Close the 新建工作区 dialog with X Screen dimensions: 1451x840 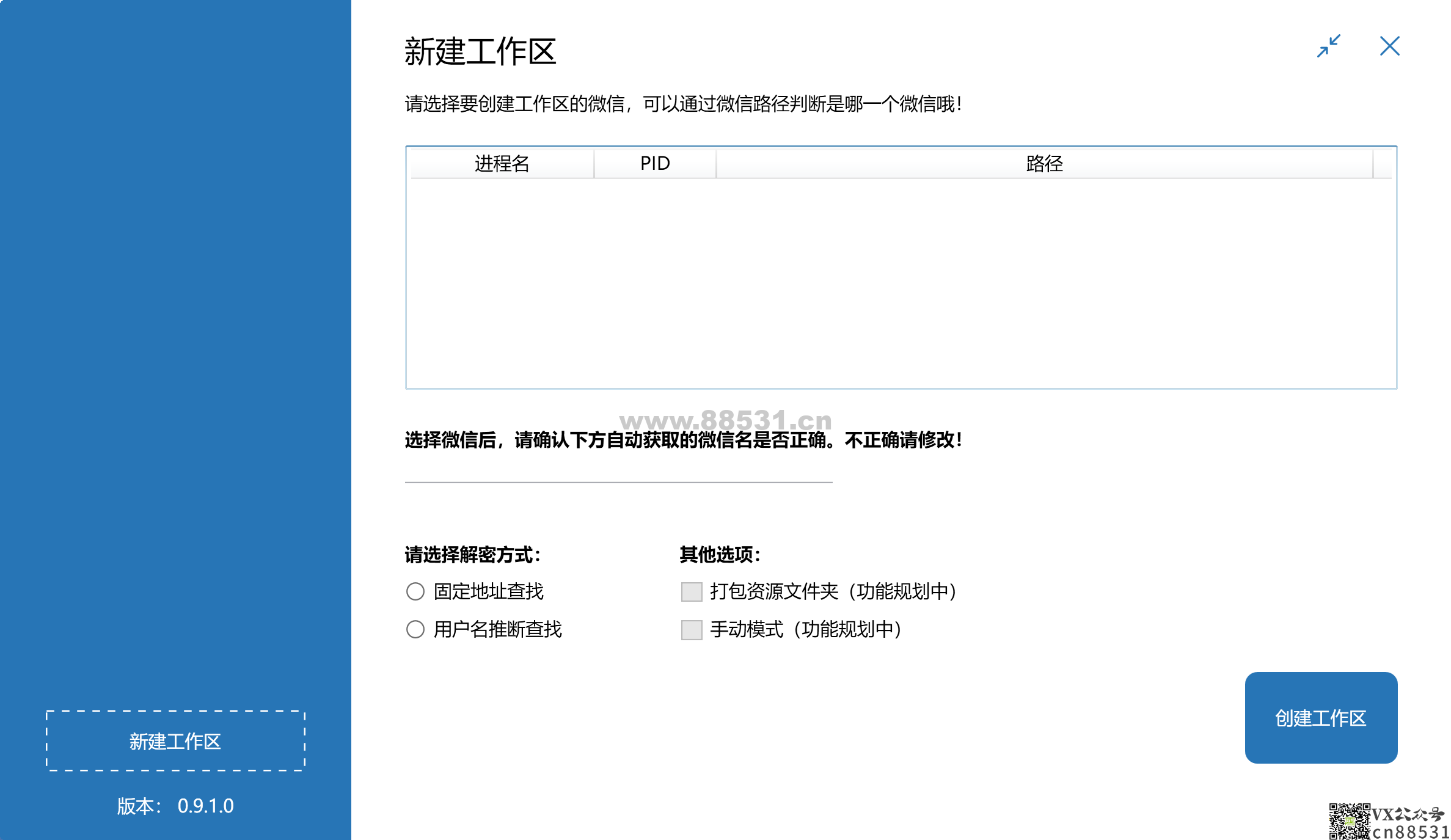coord(1389,46)
